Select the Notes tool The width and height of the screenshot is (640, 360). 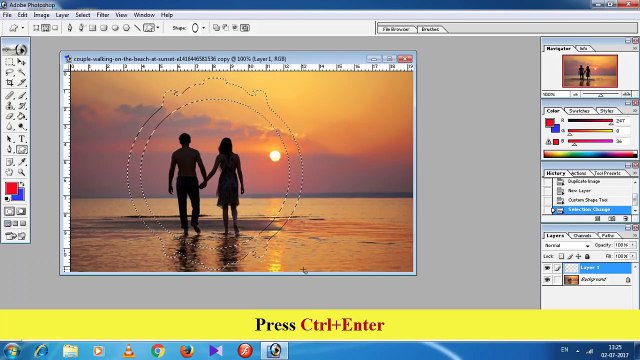coord(9,162)
